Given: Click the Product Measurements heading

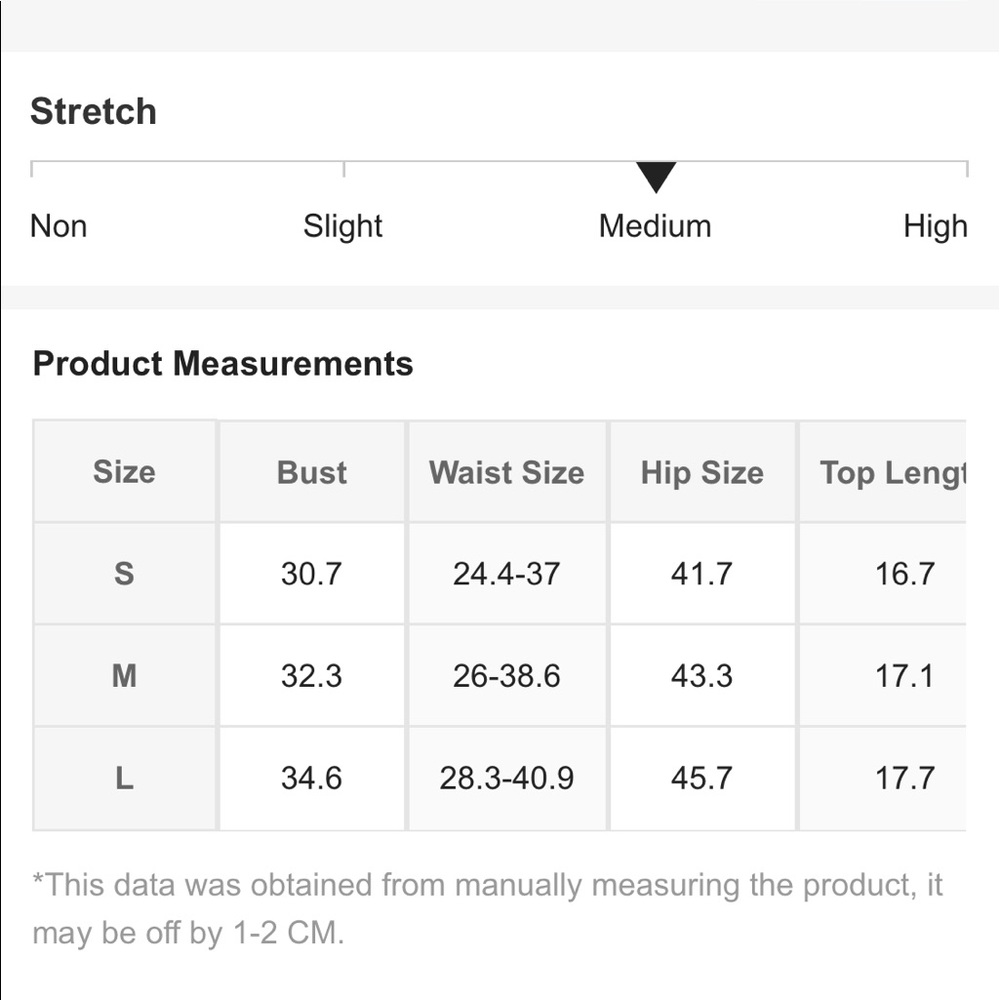Looking at the screenshot, I should 223,364.
